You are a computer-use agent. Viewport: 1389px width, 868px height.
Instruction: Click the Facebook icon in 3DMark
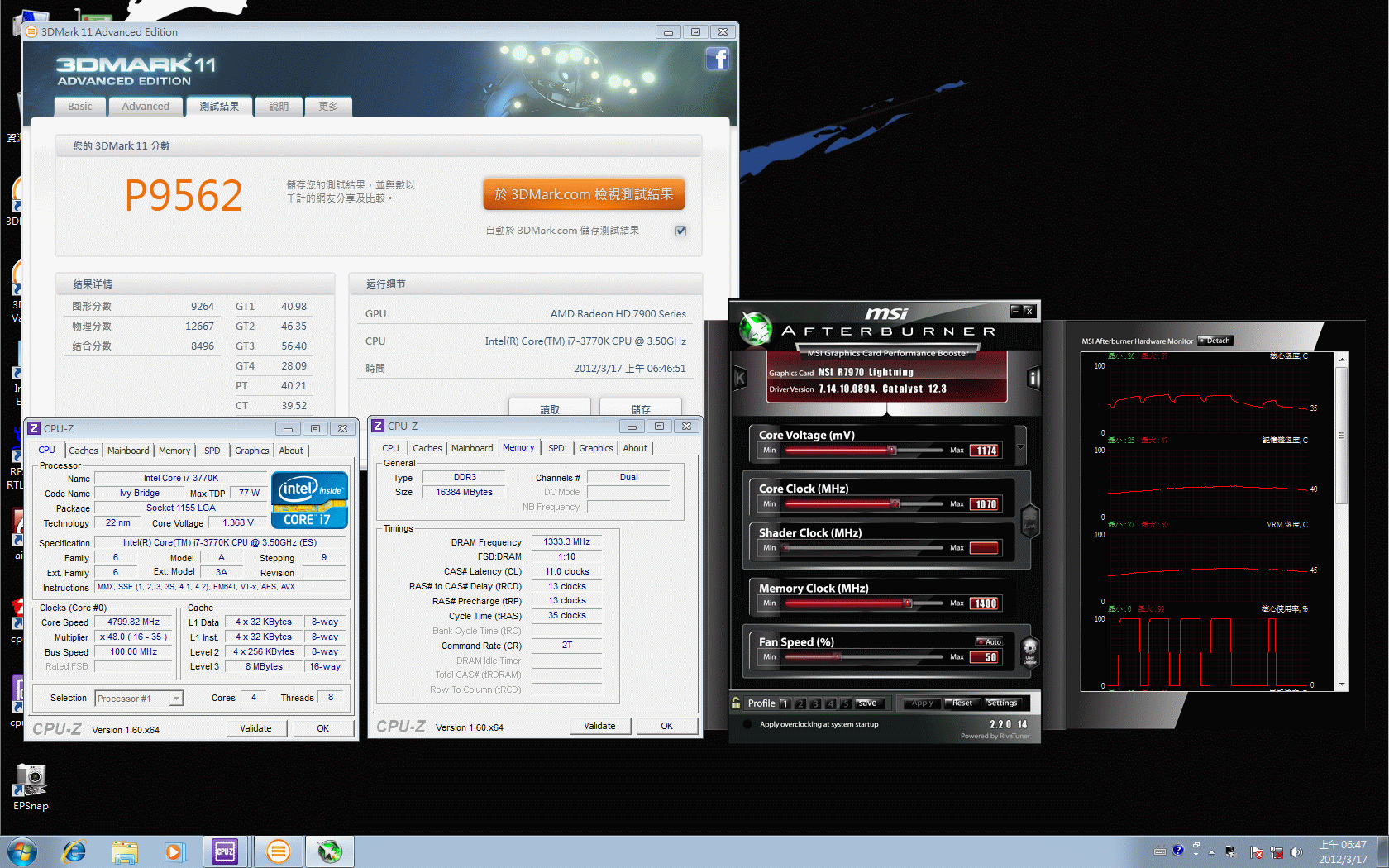click(717, 59)
